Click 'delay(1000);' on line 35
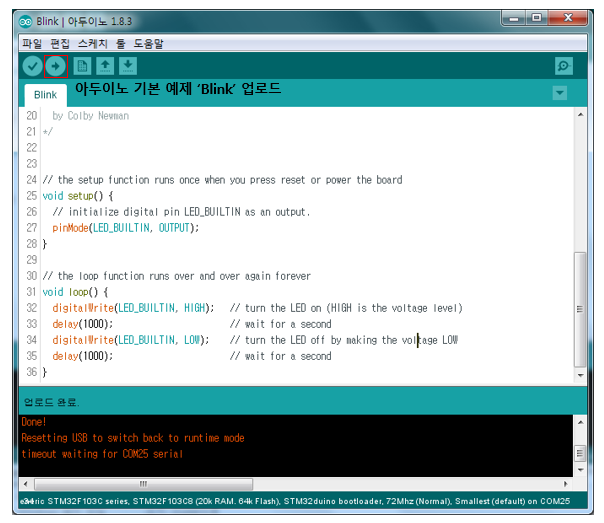Screen dimensions: 604x523 pyautogui.click(x=83, y=356)
